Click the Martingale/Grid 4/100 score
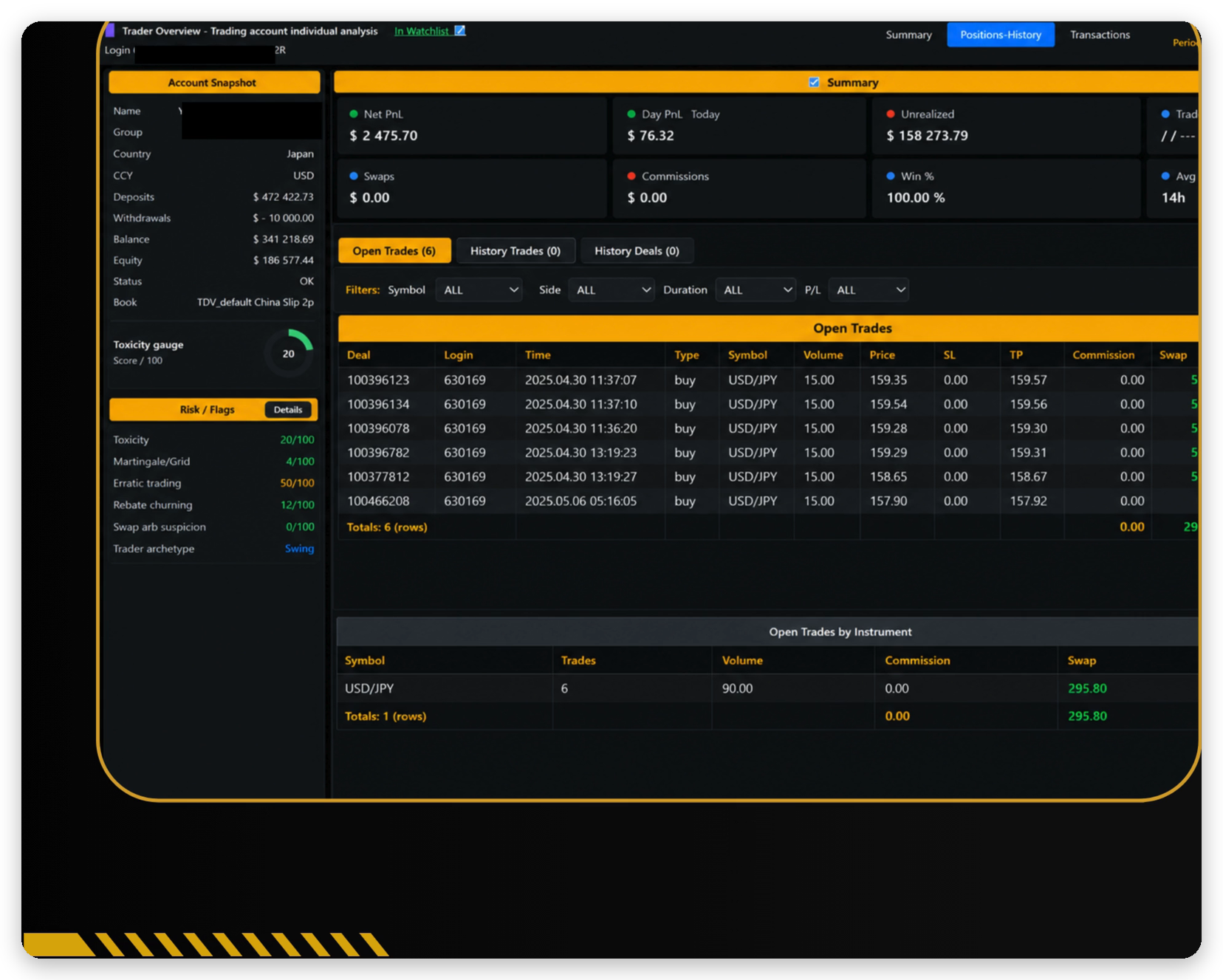1223x980 pixels. pyautogui.click(x=300, y=462)
